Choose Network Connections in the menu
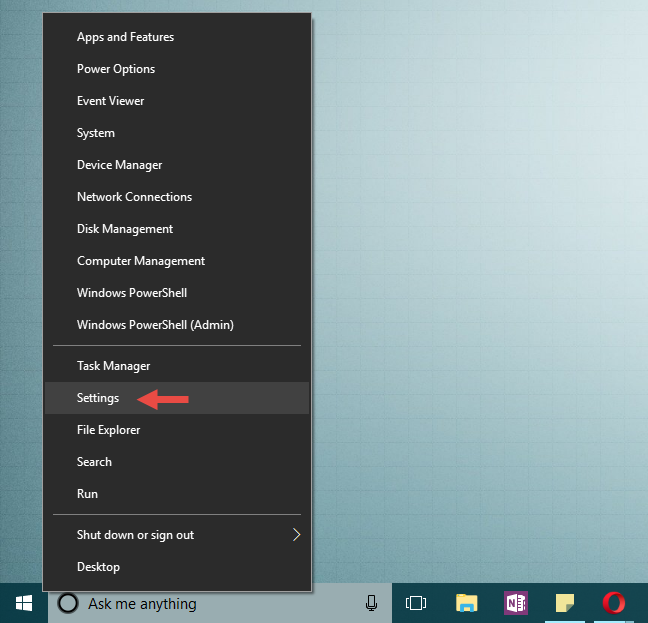648x623 pixels. point(134,197)
